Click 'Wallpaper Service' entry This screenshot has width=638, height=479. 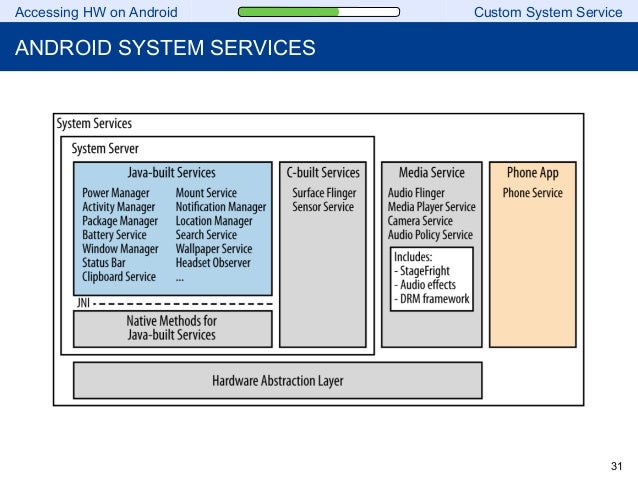214,249
